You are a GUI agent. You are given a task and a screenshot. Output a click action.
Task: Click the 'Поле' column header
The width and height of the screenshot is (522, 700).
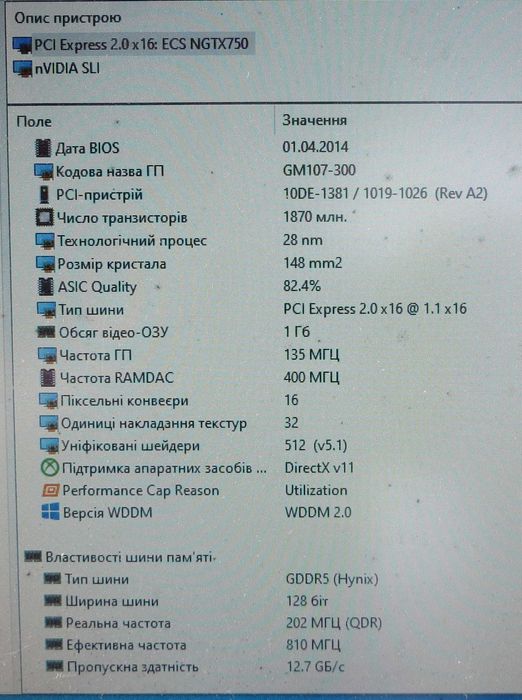pyautogui.click(x=34, y=122)
